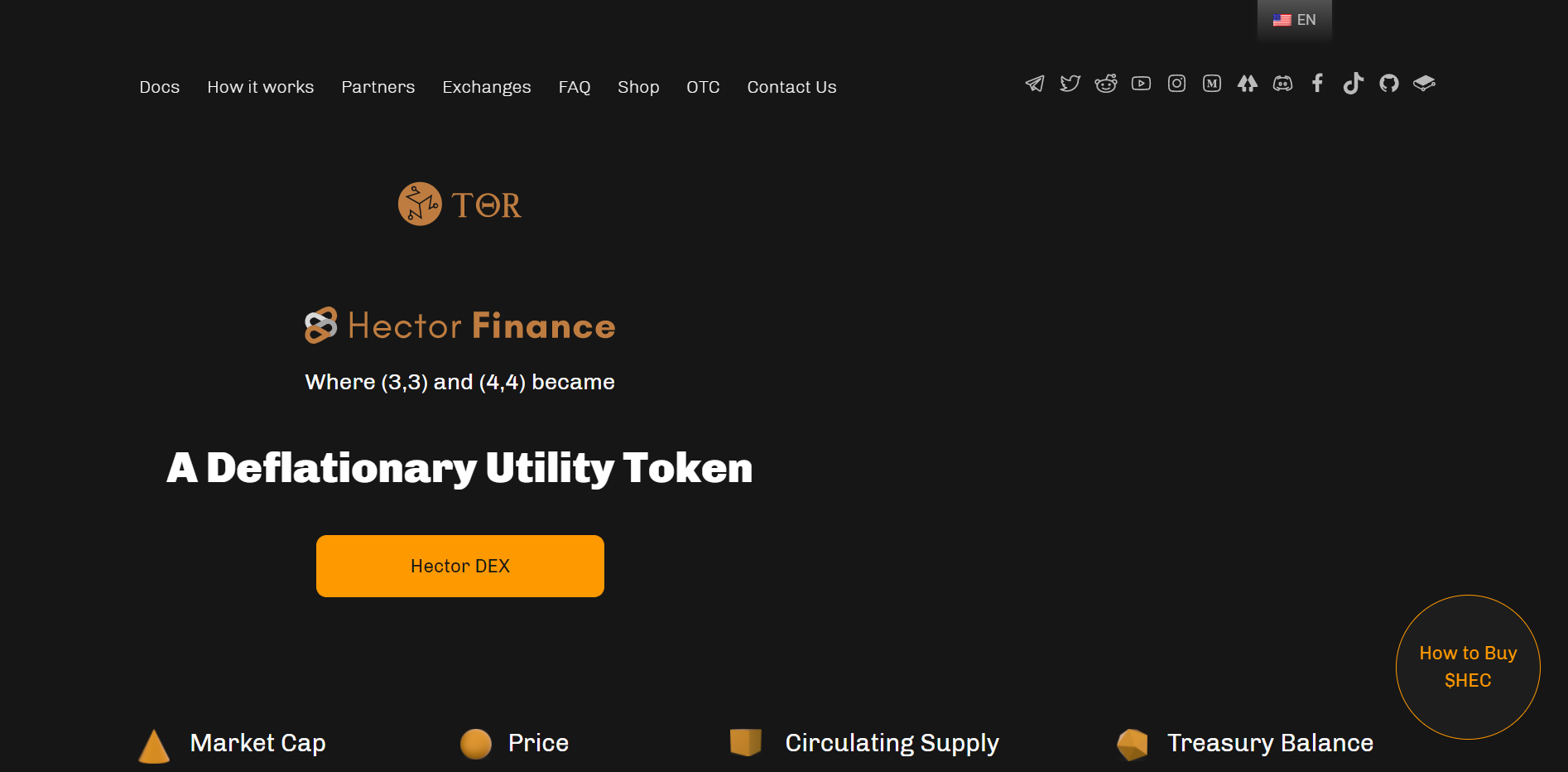Open the Twitter bird icon
The height and width of the screenshot is (772, 1568).
pyautogui.click(x=1070, y=84)
